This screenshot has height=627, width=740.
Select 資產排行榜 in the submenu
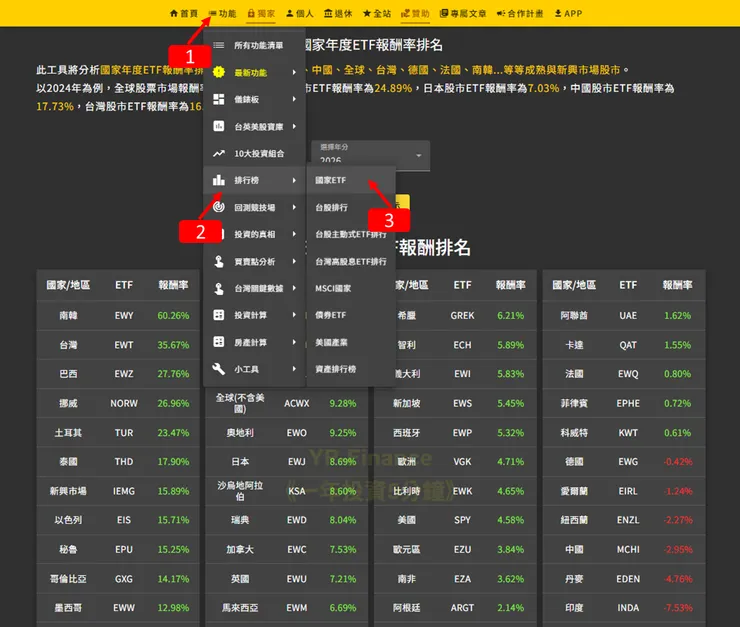[x=351, y=369]
